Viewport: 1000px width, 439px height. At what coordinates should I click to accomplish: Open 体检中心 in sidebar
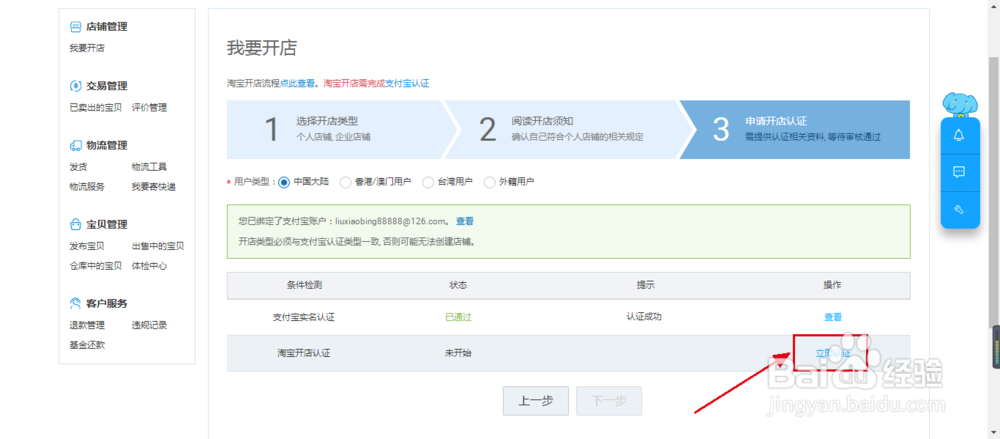pos(149,265)
